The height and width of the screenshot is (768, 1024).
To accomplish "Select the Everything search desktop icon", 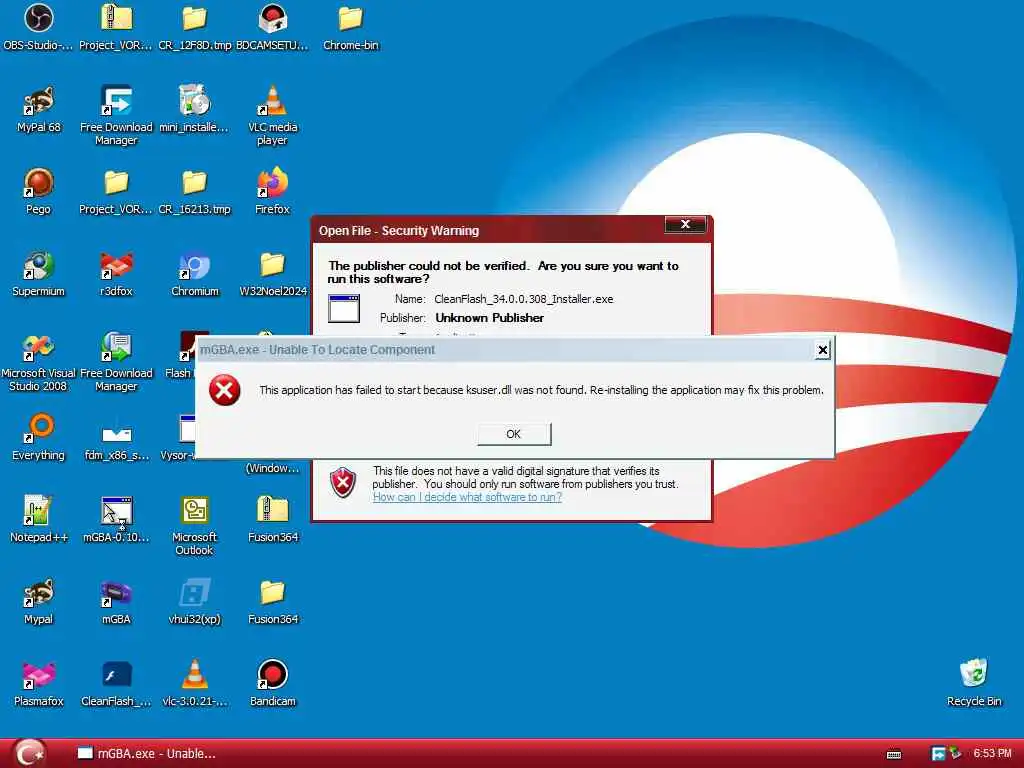I will [x=39, y=437].
